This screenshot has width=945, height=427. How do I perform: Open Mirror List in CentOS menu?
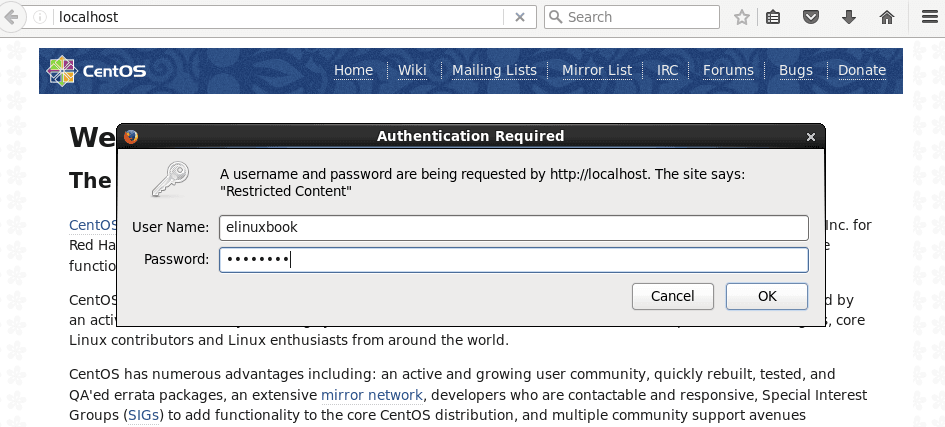tap(597, 70)
